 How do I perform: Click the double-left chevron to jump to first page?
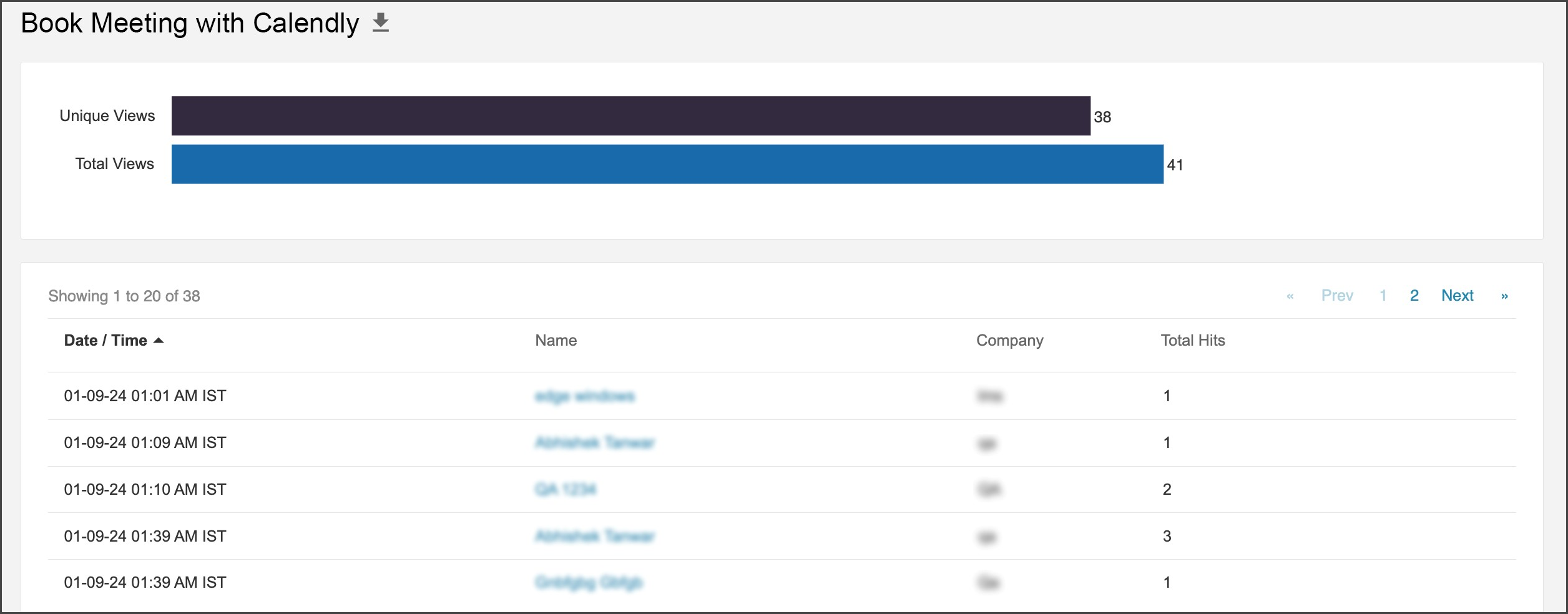tap(1290, 296)
